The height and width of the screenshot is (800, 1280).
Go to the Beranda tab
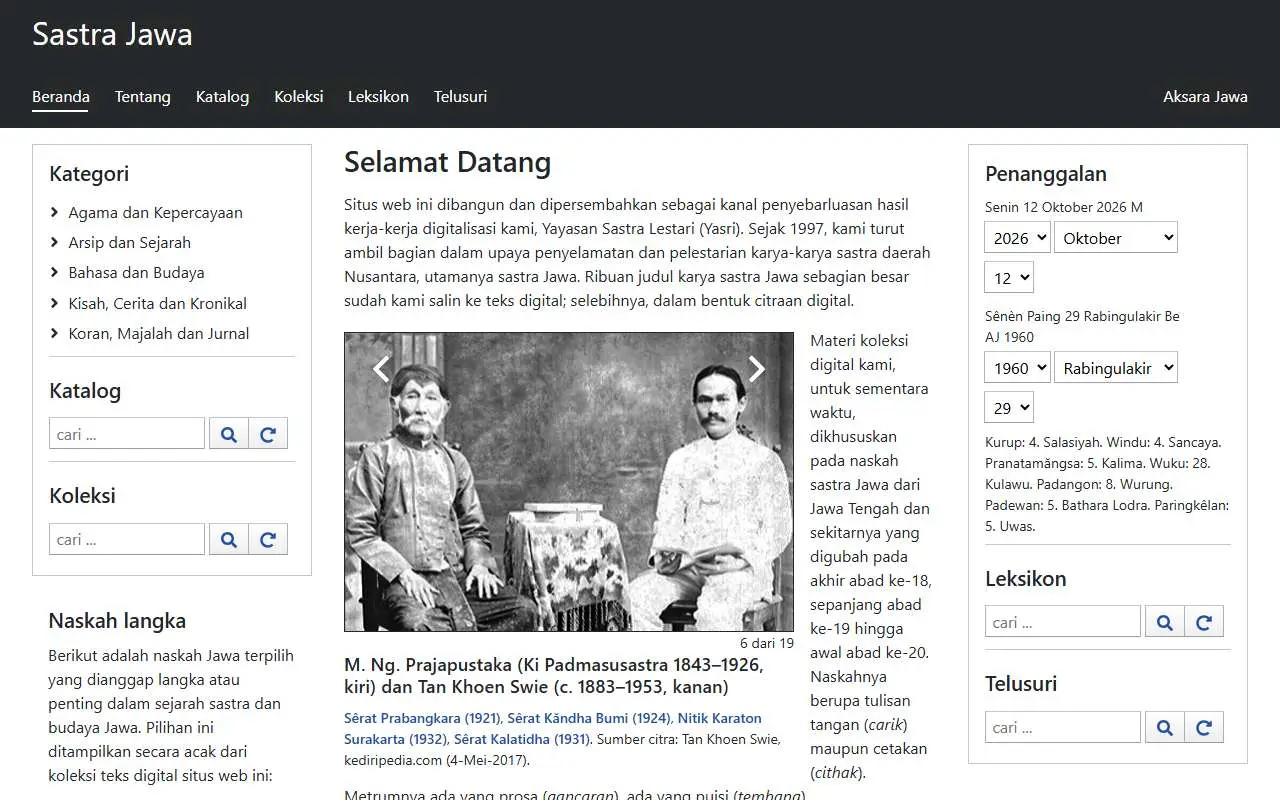tap(61, 97)
